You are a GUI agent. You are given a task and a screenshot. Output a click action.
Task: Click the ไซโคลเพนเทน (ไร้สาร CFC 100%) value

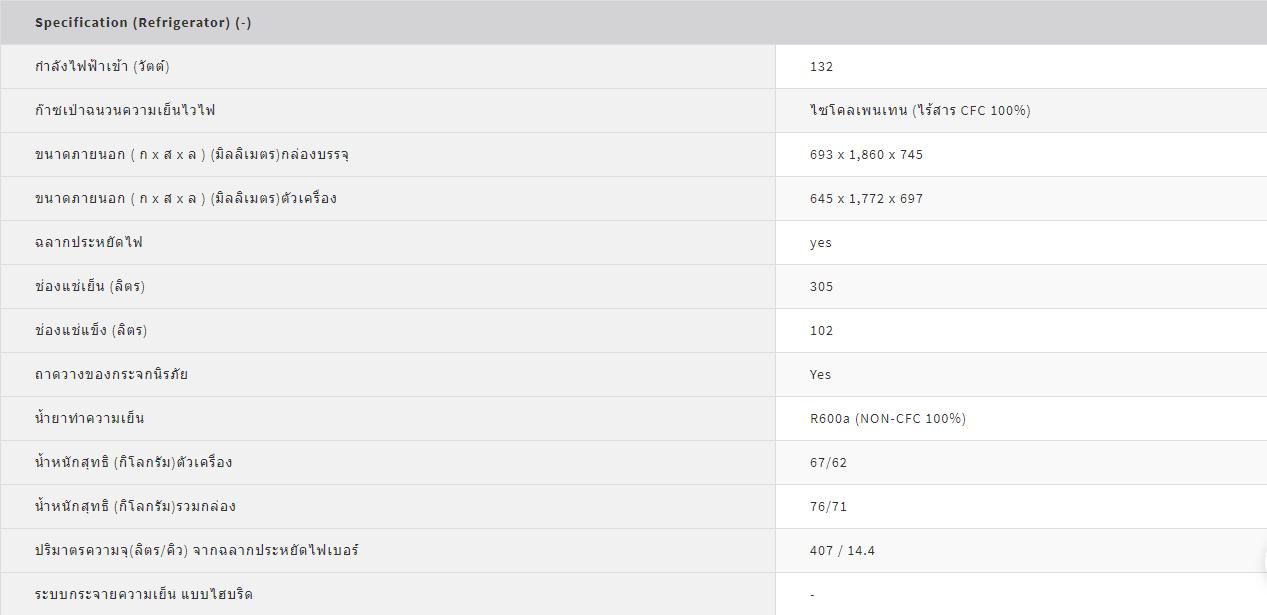pyautogui.click(x=920, y=110)
